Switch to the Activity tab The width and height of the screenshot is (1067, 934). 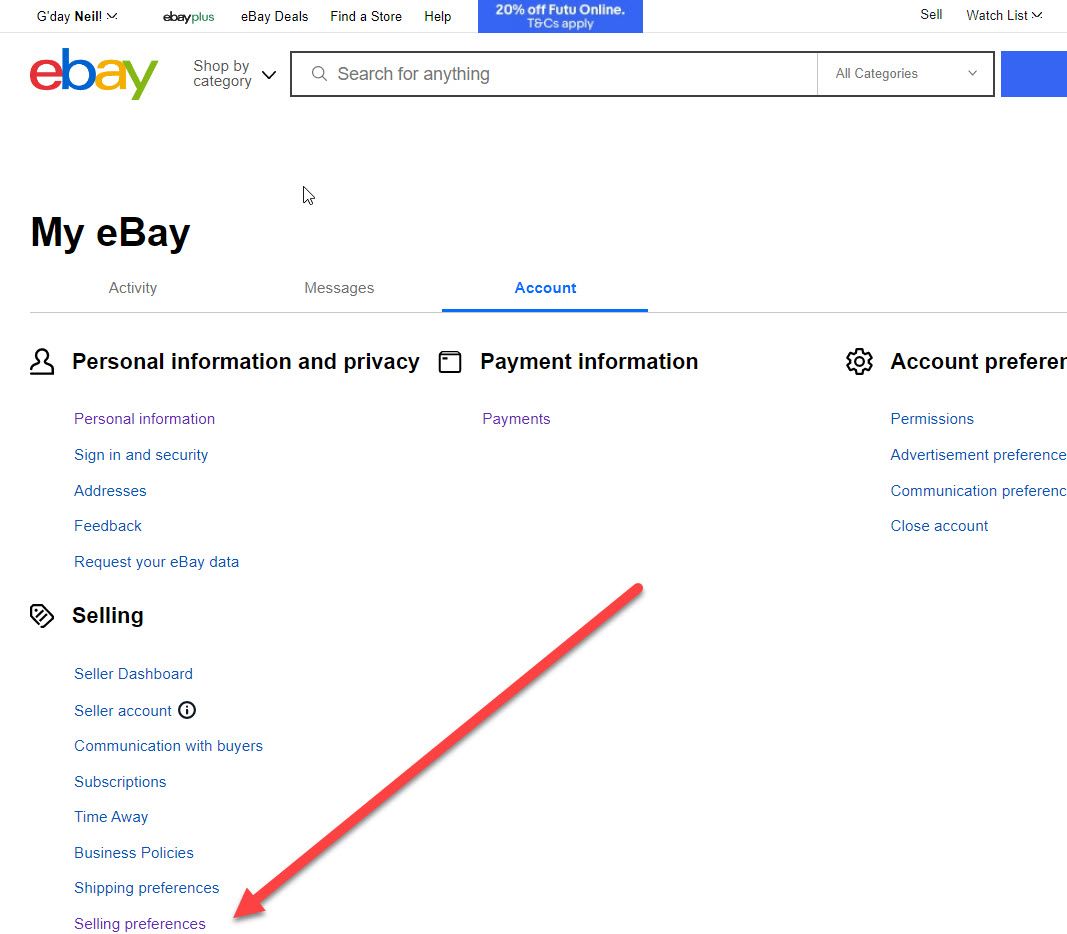tap(133, 288)
